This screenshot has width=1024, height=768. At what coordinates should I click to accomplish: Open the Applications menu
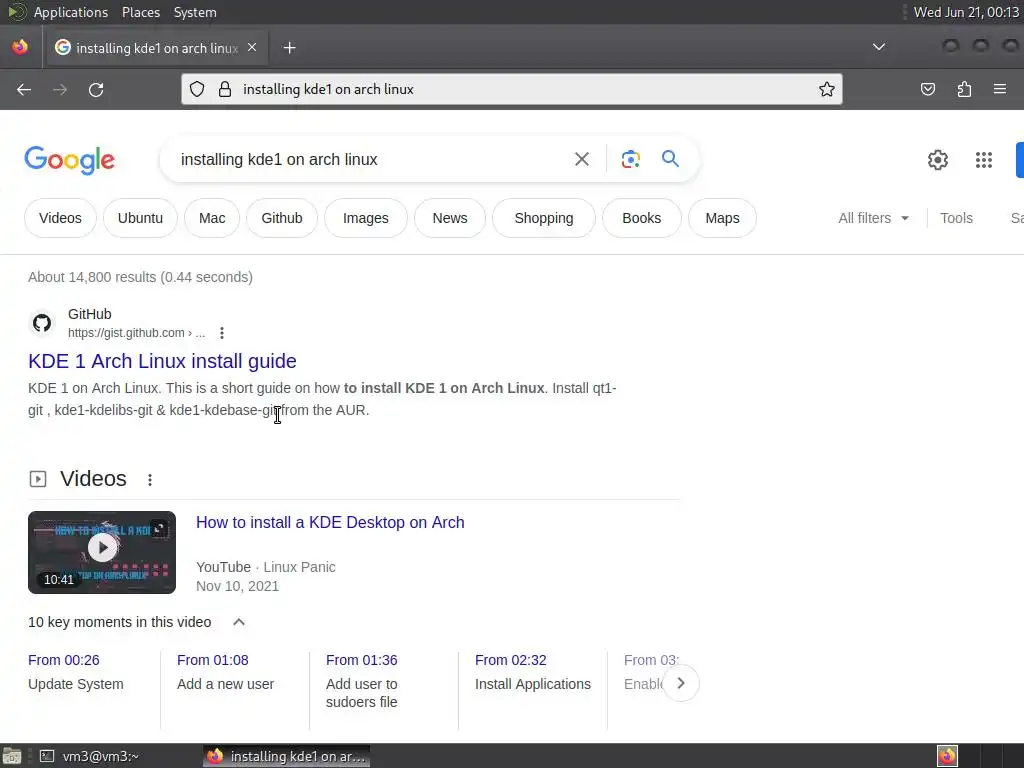pyautogui.click(x=71, y=12)
